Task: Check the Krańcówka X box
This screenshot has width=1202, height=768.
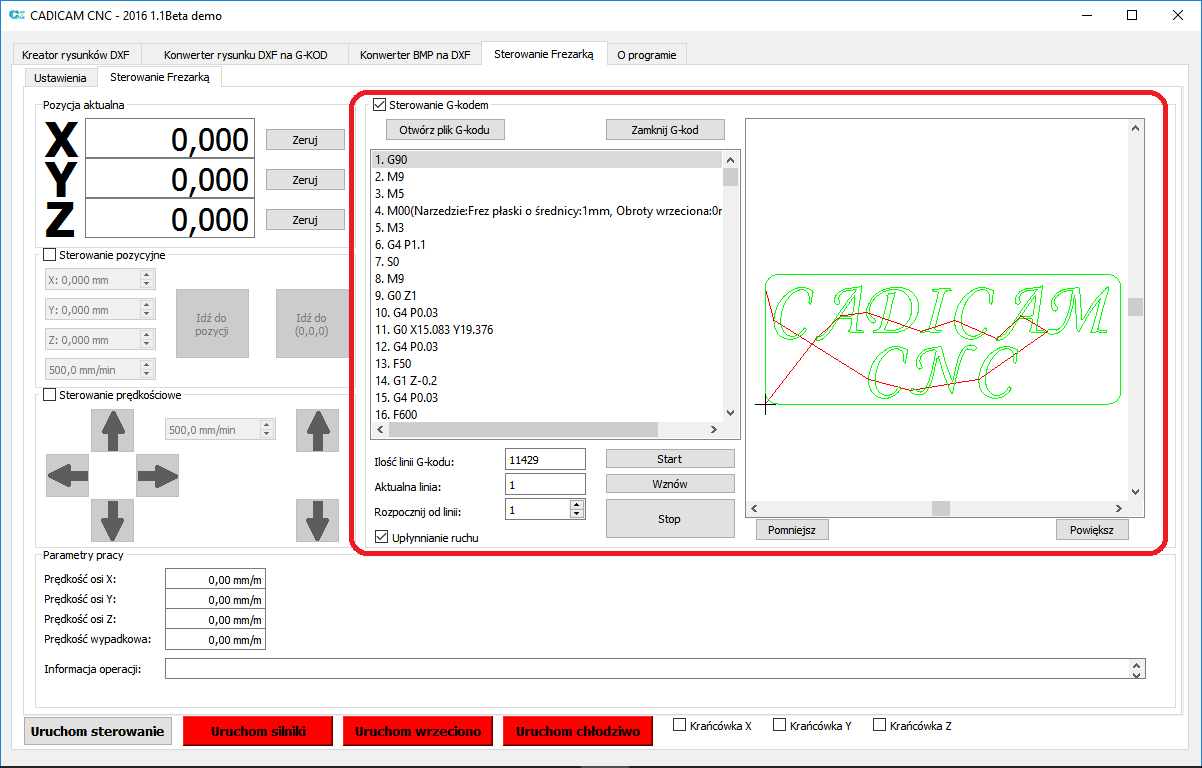Action: pyautogui.click(x=680, y=725)
